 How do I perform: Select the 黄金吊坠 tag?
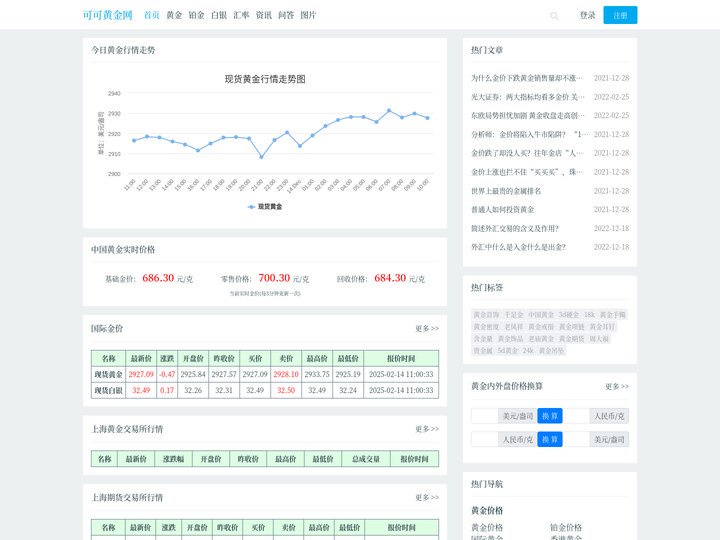[551, 351]
